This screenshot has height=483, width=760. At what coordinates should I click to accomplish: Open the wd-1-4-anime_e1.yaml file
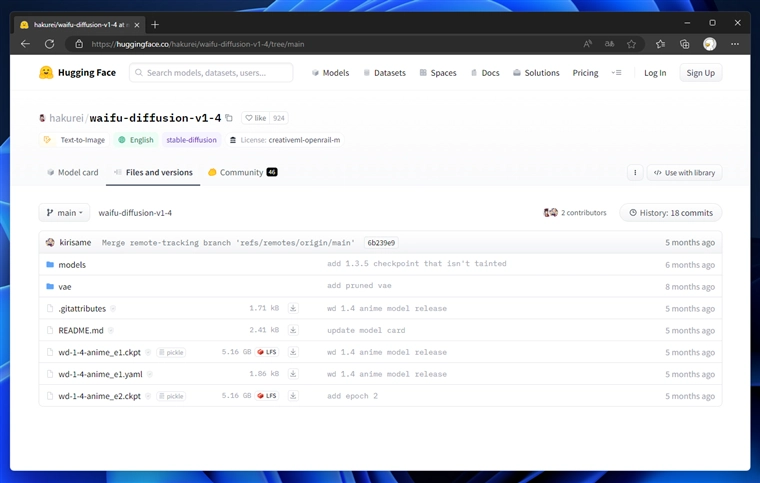[100, 374]
